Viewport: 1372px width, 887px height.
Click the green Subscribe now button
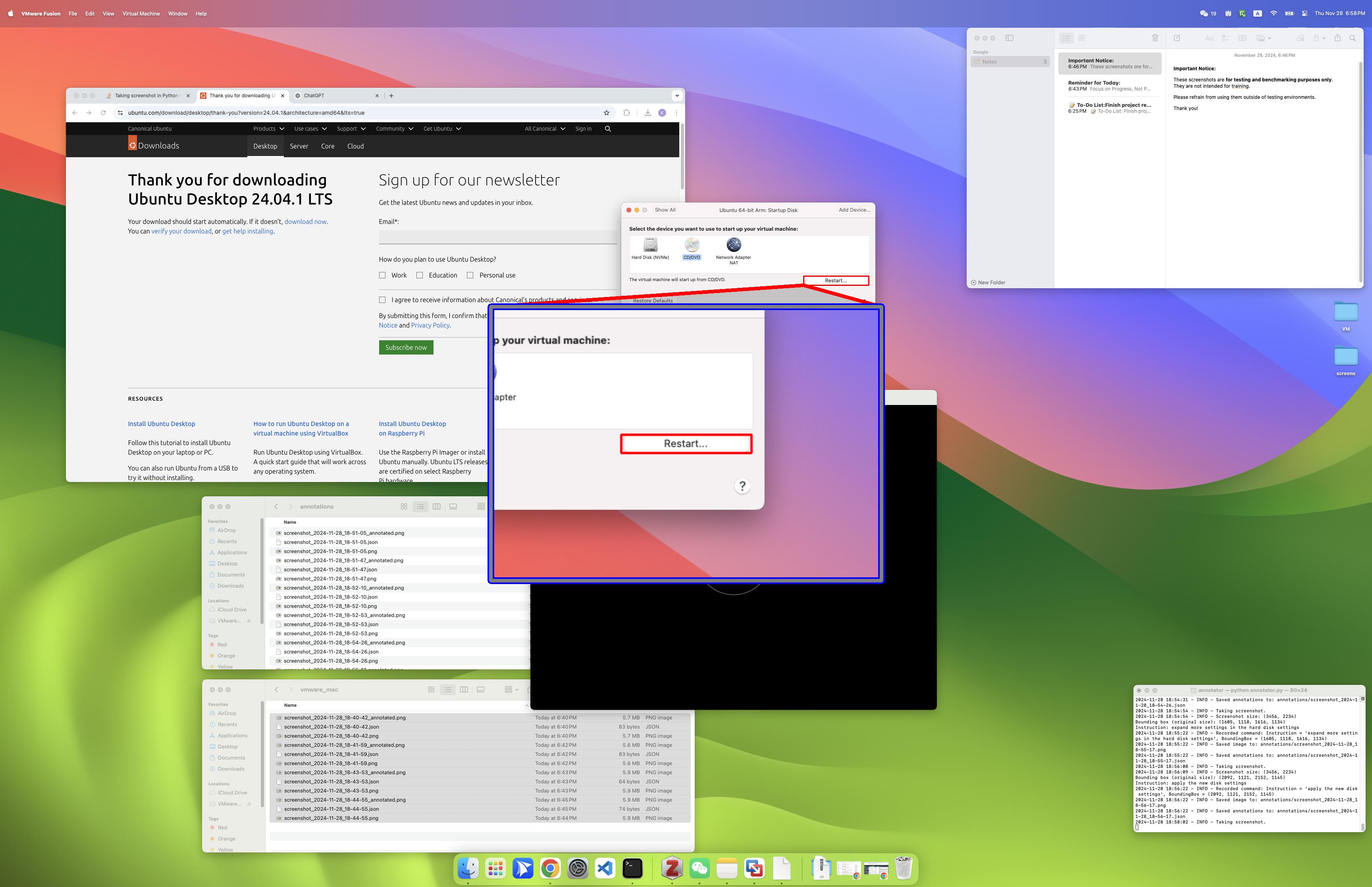point(406,347)
